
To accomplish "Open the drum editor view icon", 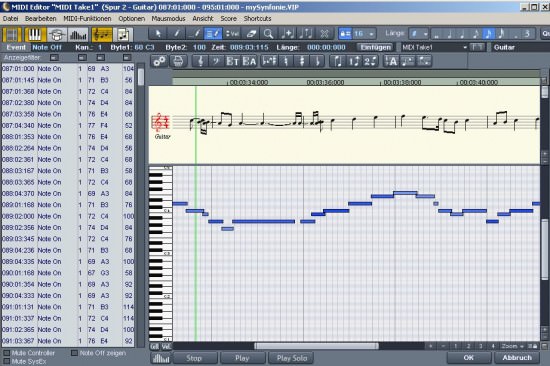I will 57,35.
